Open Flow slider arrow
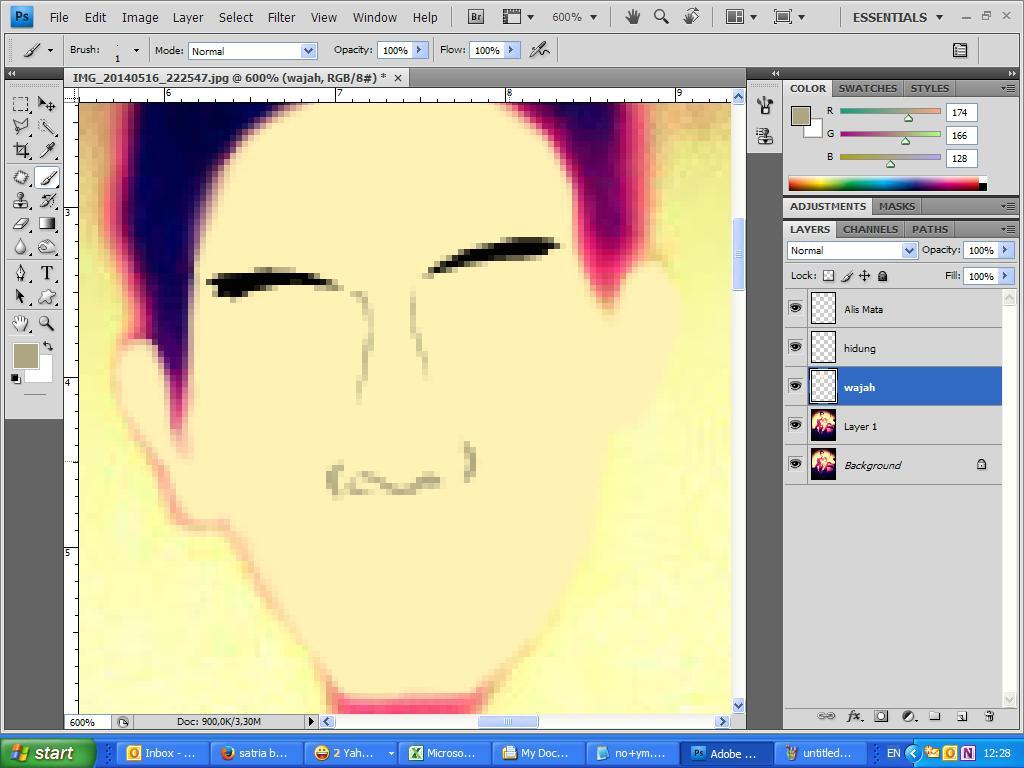This screenshot has width=1024, height=768. point(511,50)
